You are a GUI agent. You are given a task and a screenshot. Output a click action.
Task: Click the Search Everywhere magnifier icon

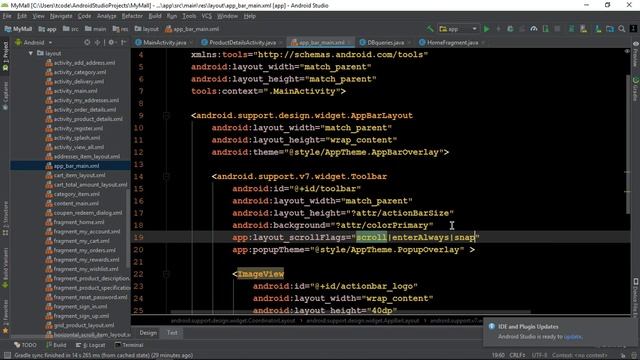click(x=622, y=29)
